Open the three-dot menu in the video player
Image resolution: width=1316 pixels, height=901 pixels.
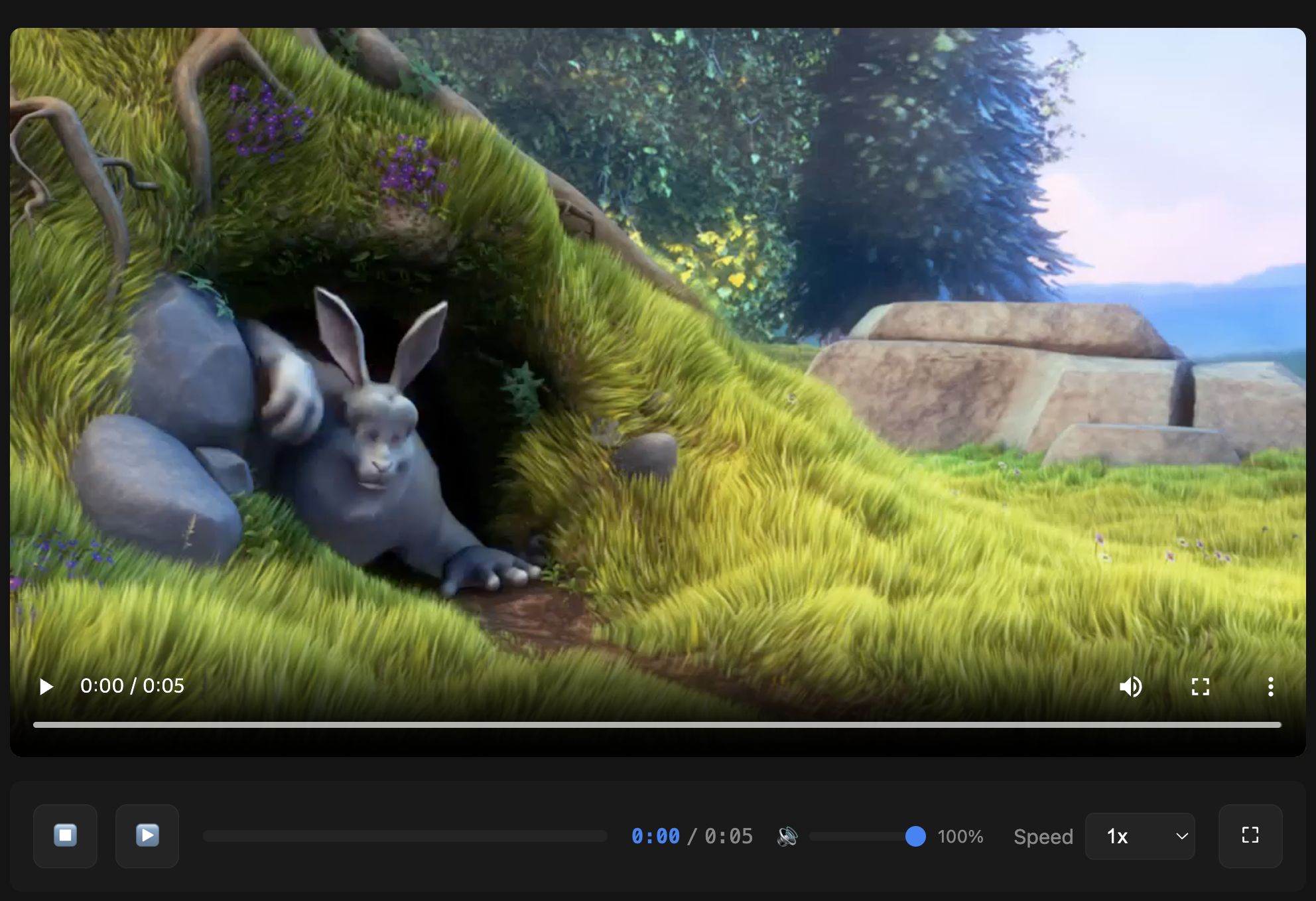(x=1271, y=687)
